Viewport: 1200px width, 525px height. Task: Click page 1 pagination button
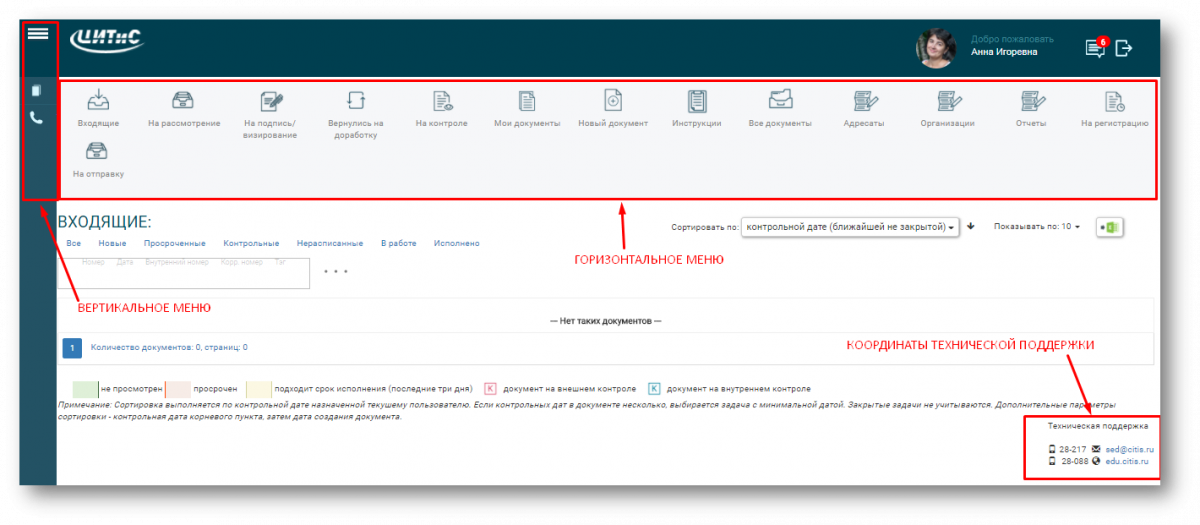pyautogui.click(x=71, y=348)
